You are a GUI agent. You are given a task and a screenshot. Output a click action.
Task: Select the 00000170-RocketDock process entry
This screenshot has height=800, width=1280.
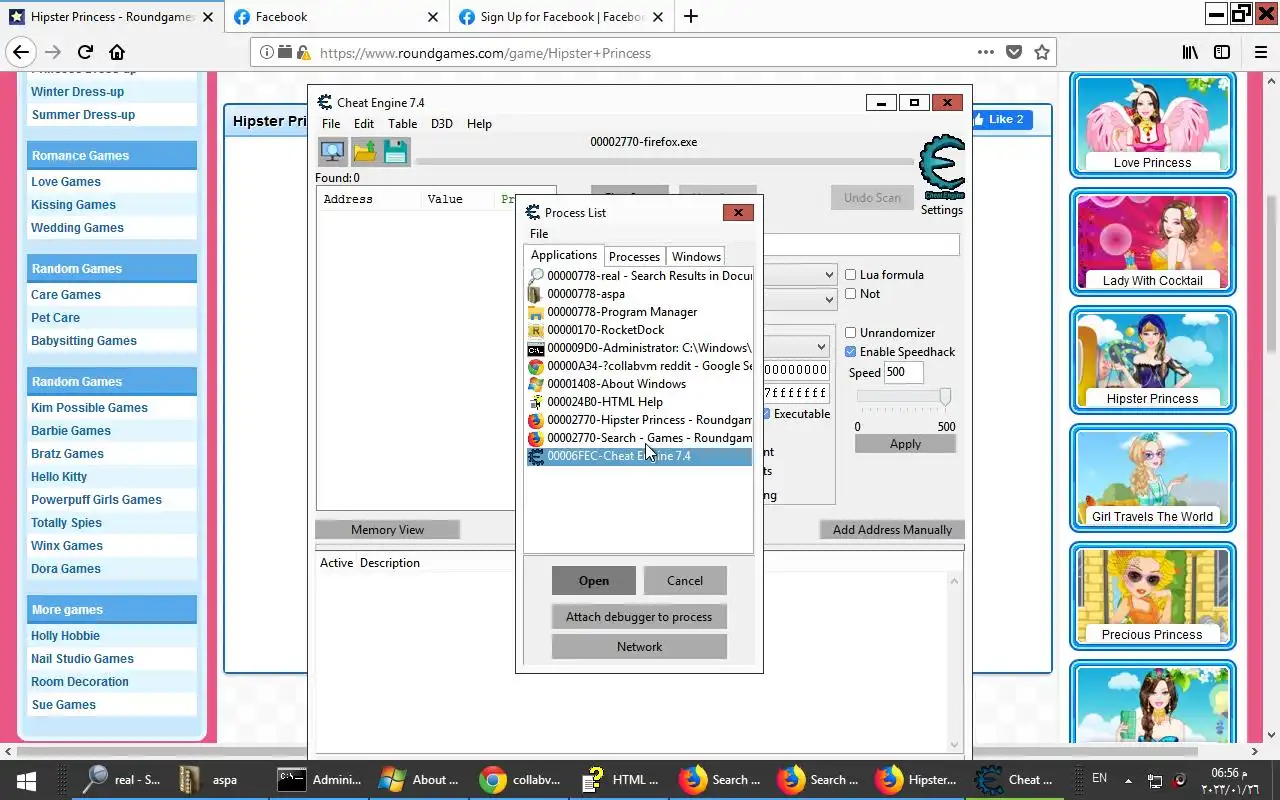click(640, 330)
